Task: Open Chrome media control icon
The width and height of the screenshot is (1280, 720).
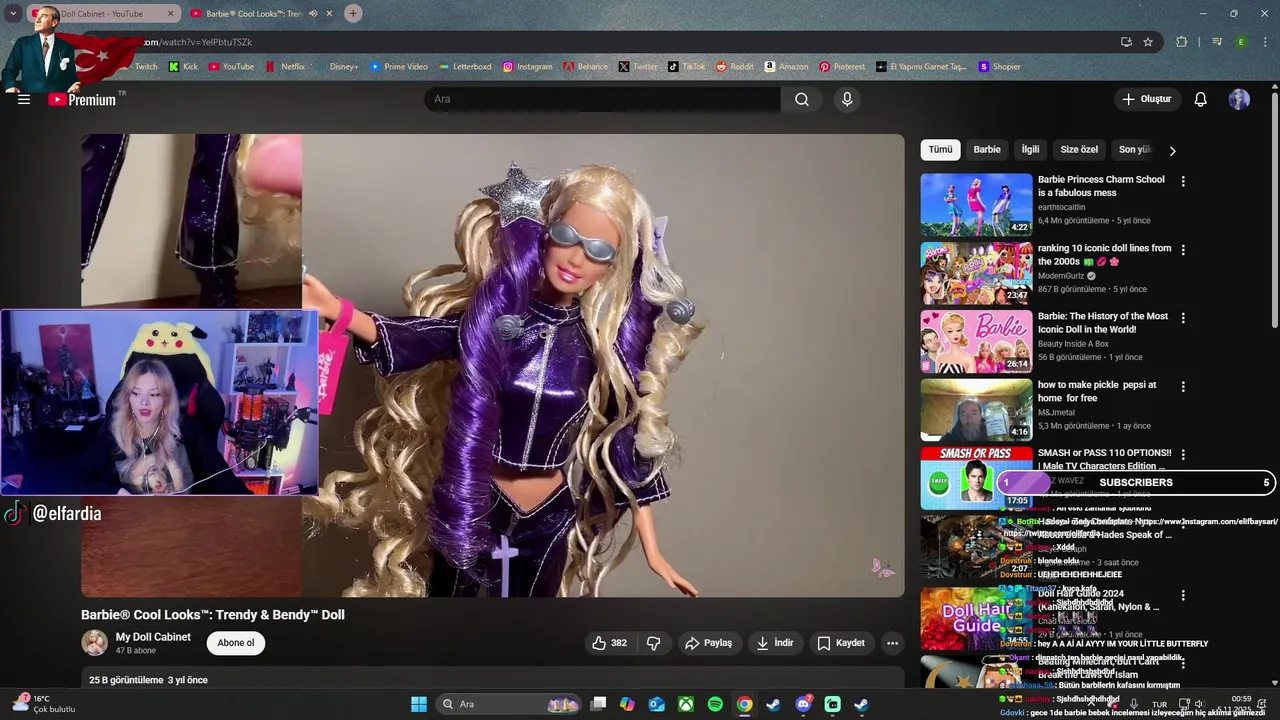Action: coord(1217,42)
